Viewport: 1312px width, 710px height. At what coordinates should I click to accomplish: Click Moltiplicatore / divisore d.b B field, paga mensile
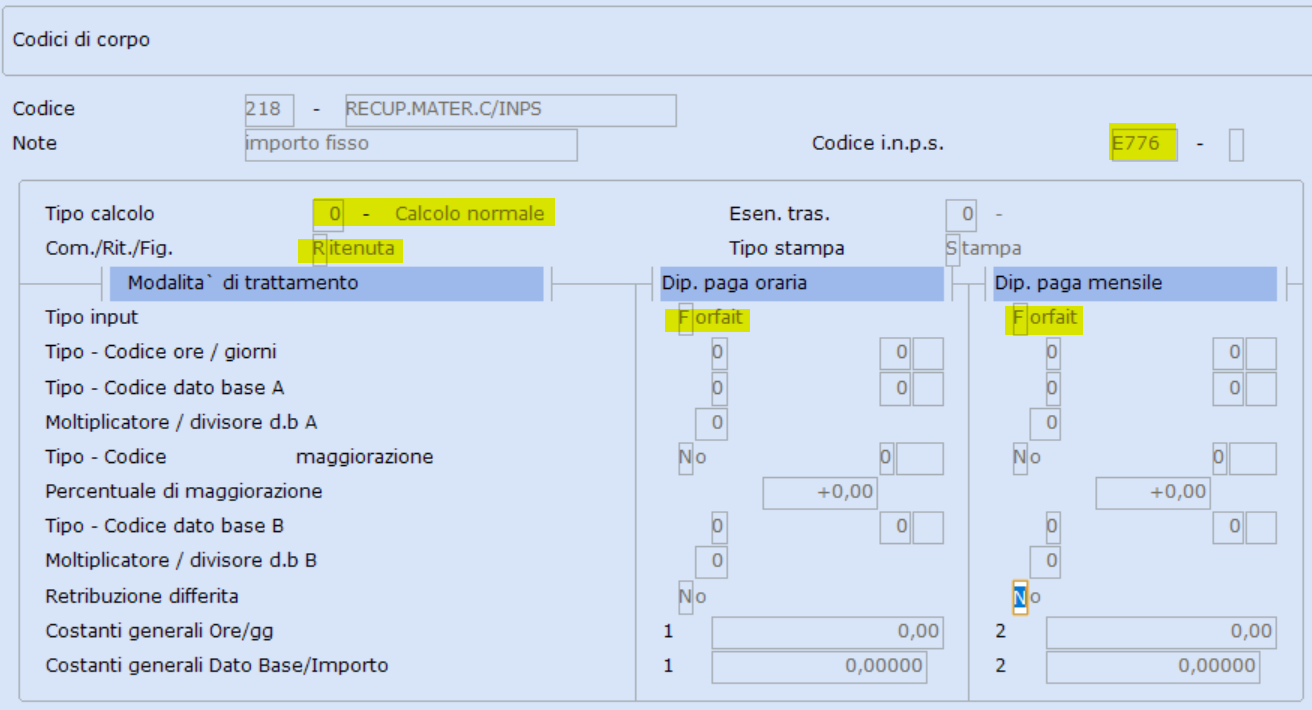pyautogui.click(x=1044, y=562)
